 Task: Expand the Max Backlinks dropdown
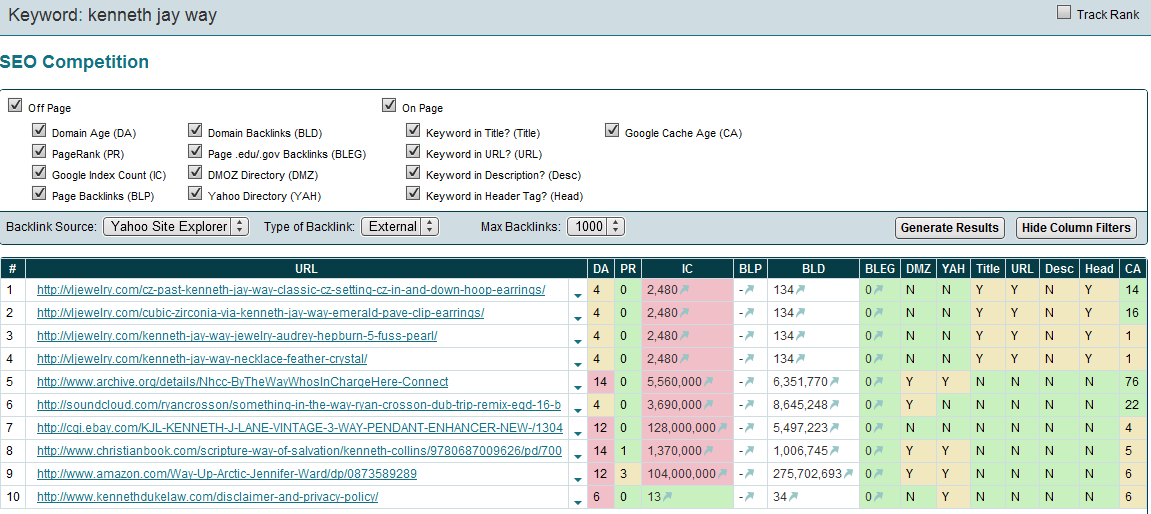pos(596,227)
